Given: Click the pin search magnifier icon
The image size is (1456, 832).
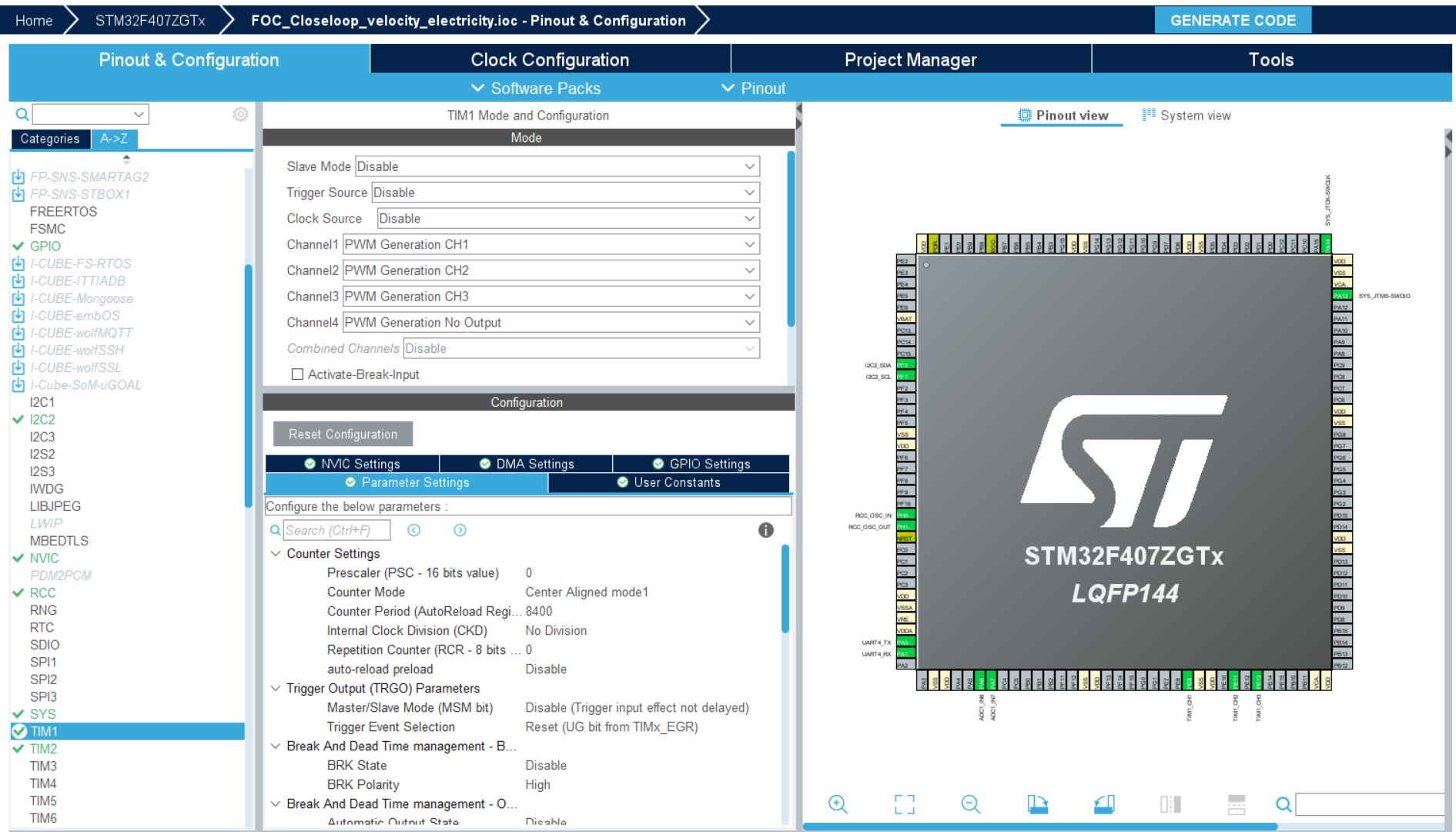Looking at the screenshot, I should tap(1284, 805).
